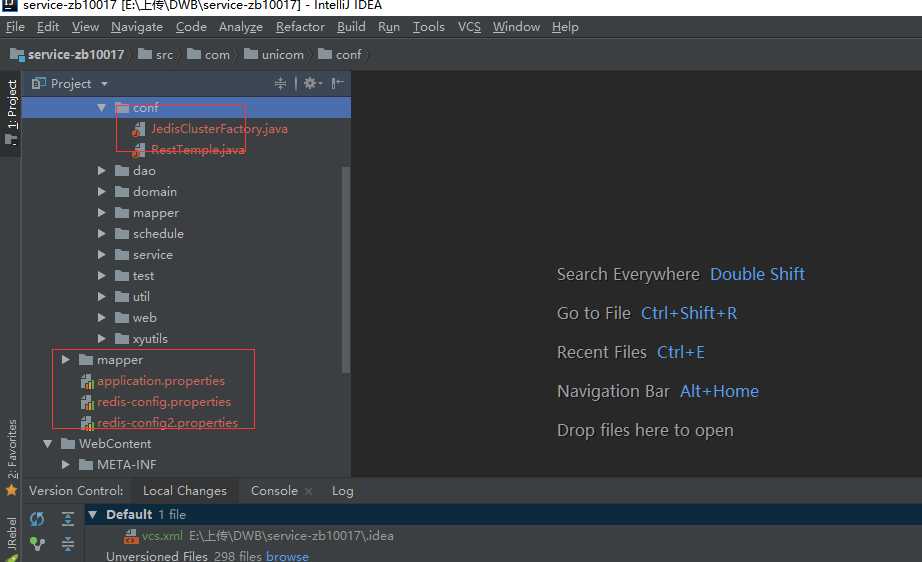Select redis-config2.properties file
922x562 pixels.
[x=168, y=423]
